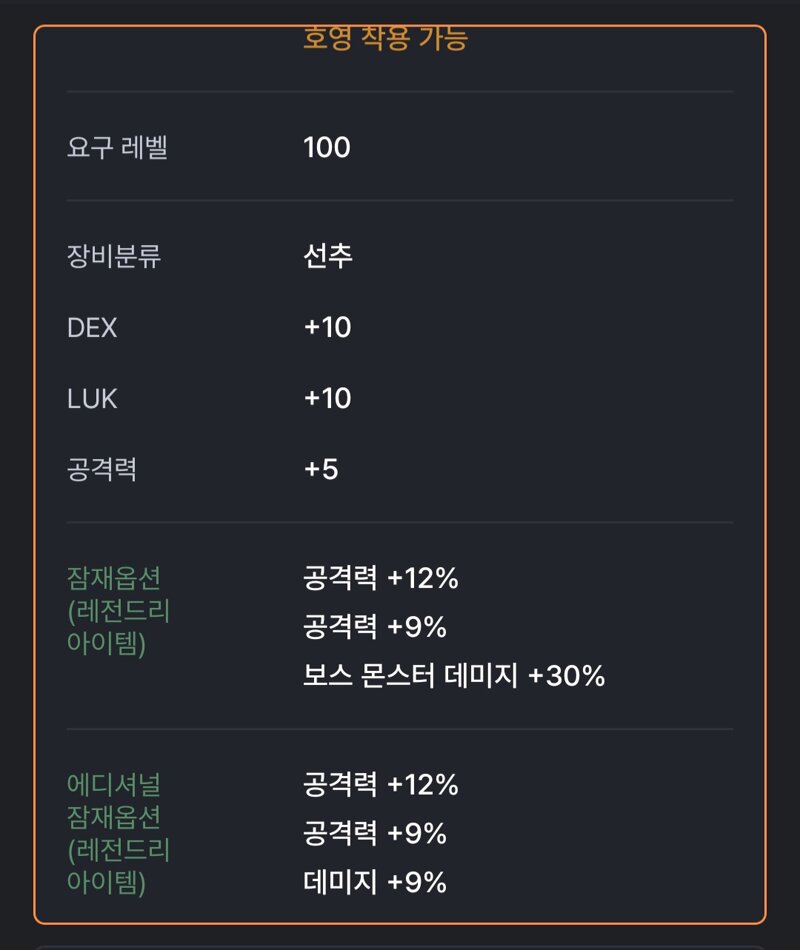
Task: Click the LUK +10 value
Action: (x=327, y=398)
